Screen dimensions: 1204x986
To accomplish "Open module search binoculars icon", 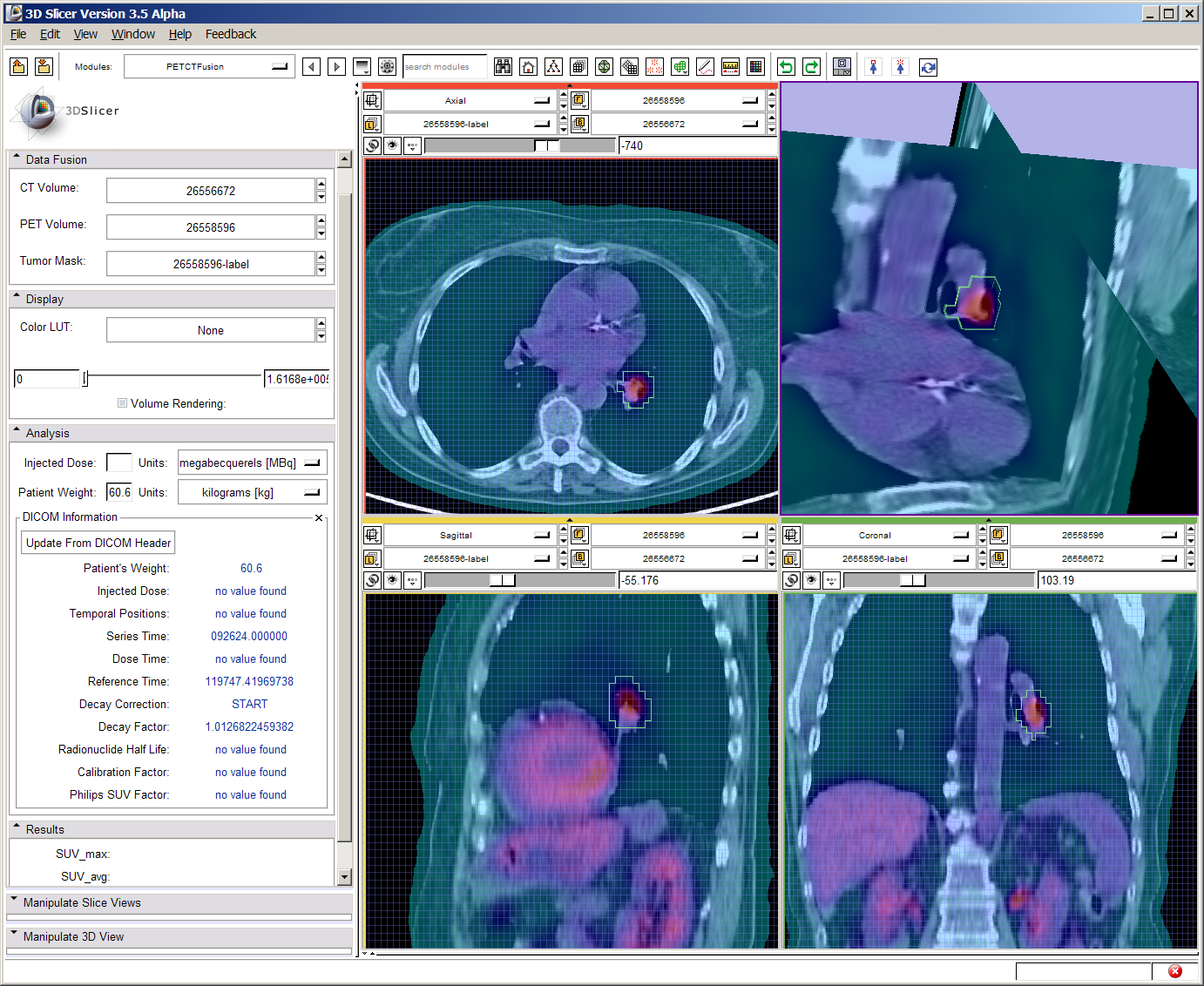I will [503, 67].
